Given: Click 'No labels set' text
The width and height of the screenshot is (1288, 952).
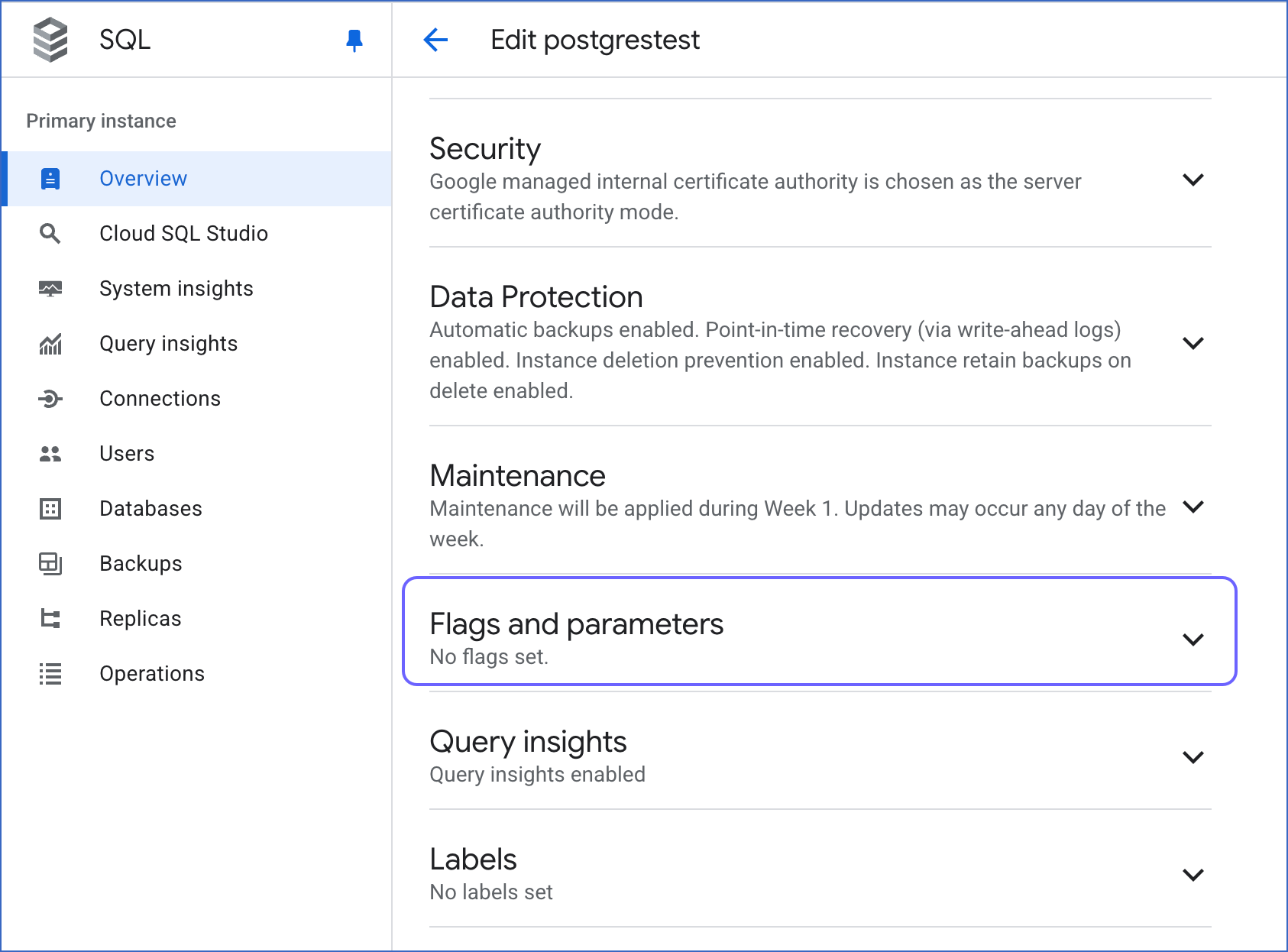Looking at the screenshot, I should click(491, 892).
